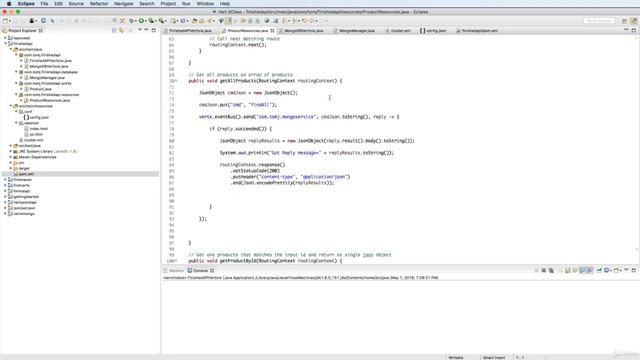Select config.json in Project Explorer

point(39,118)
